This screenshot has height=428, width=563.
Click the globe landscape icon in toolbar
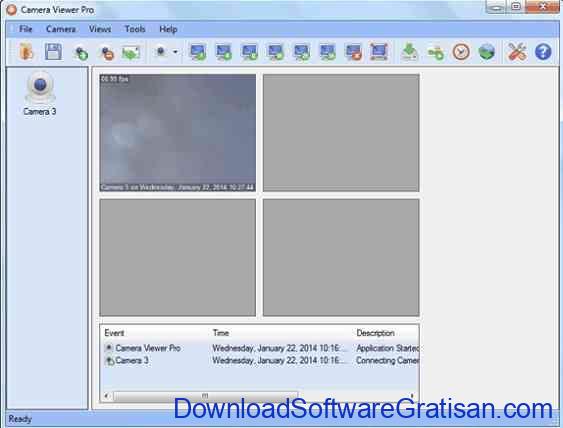(487, 52)
